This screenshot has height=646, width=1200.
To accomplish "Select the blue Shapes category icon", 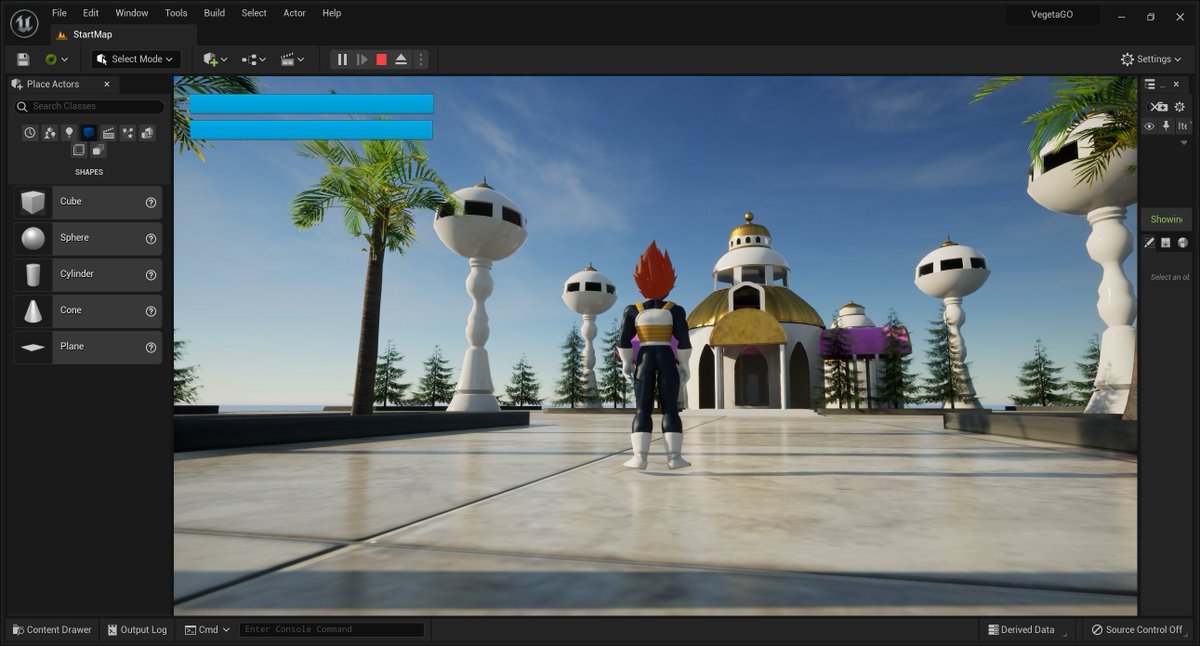I will tap(88, 132).
